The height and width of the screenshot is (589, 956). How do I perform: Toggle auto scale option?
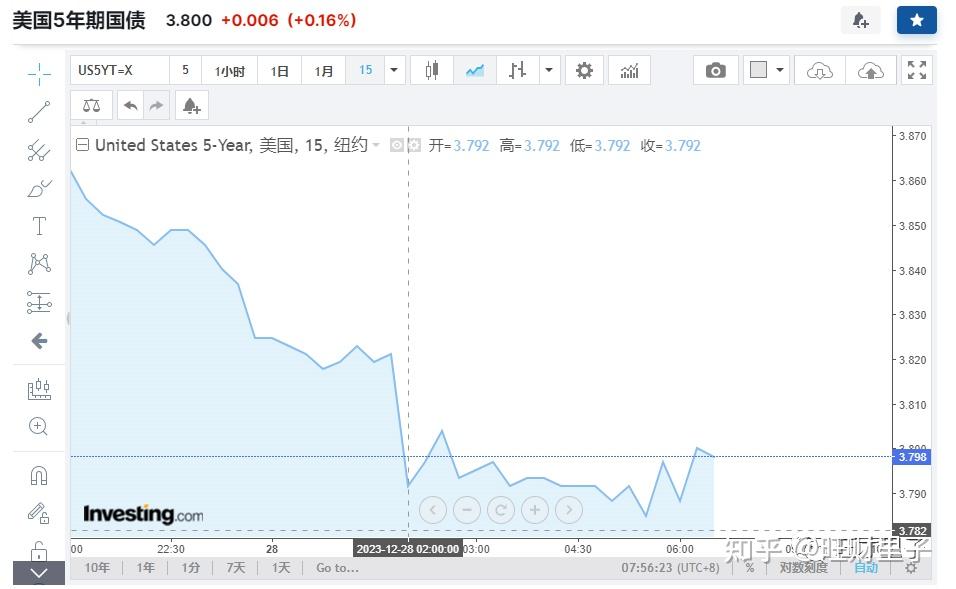pyautogui.click(x=865, y=568)
